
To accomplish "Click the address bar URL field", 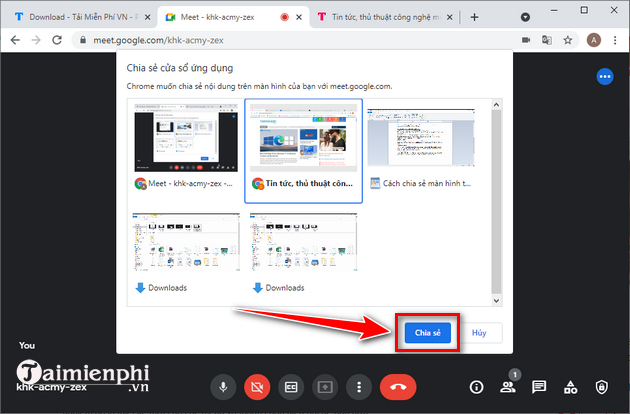I will point(297,40).
